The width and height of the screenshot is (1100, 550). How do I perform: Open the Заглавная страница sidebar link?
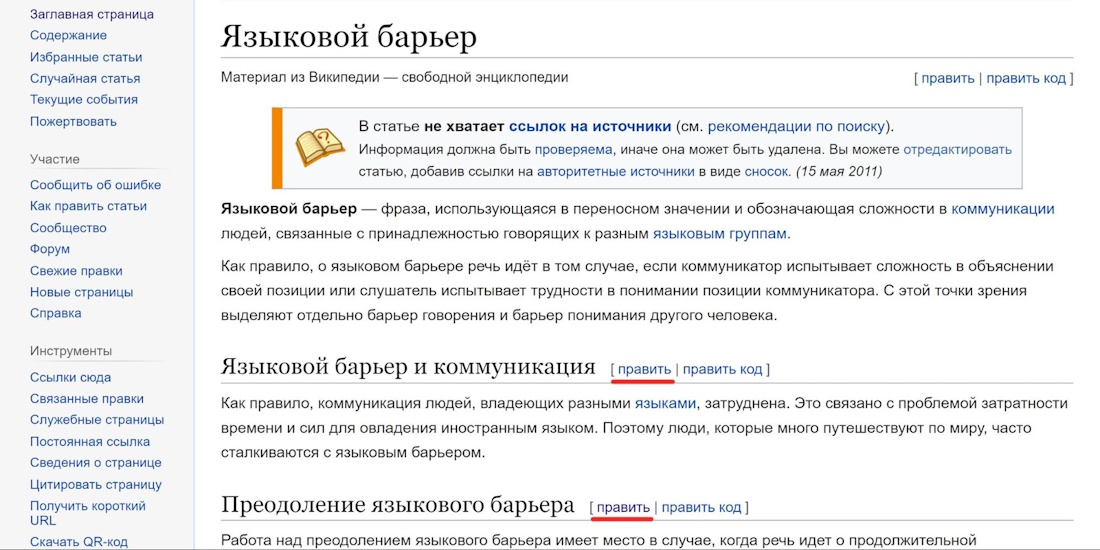click(x=92, y=14)
